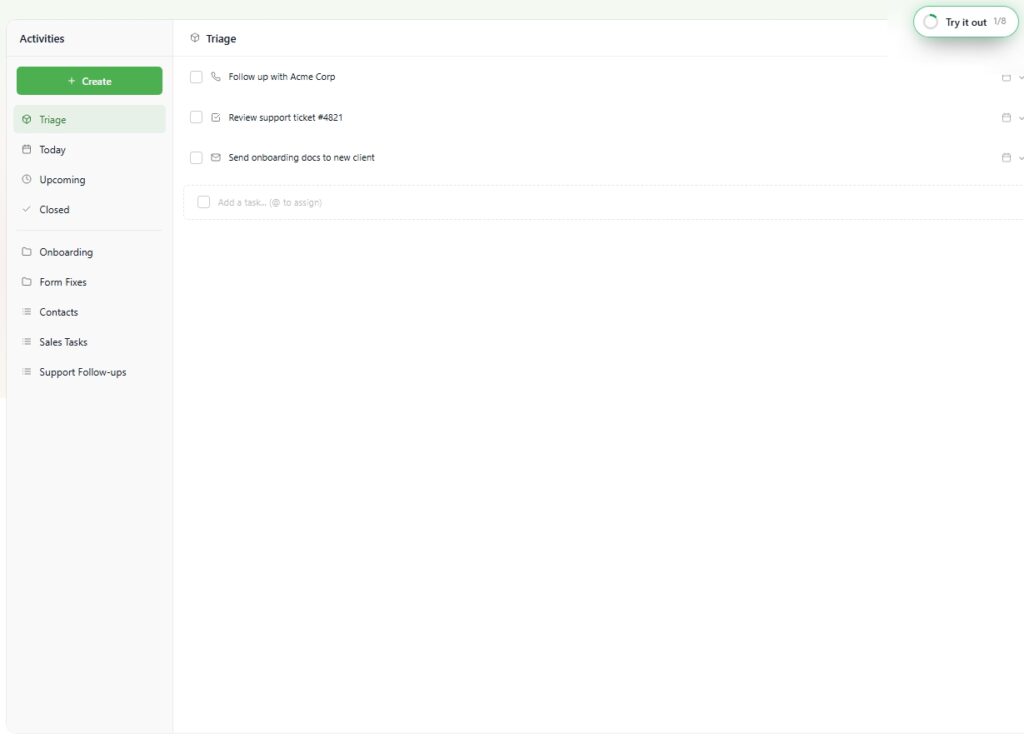Open the Today view in sidebar
Image resolution: width=1024 pixels, height=737 pixels.
tap(89, 149)
